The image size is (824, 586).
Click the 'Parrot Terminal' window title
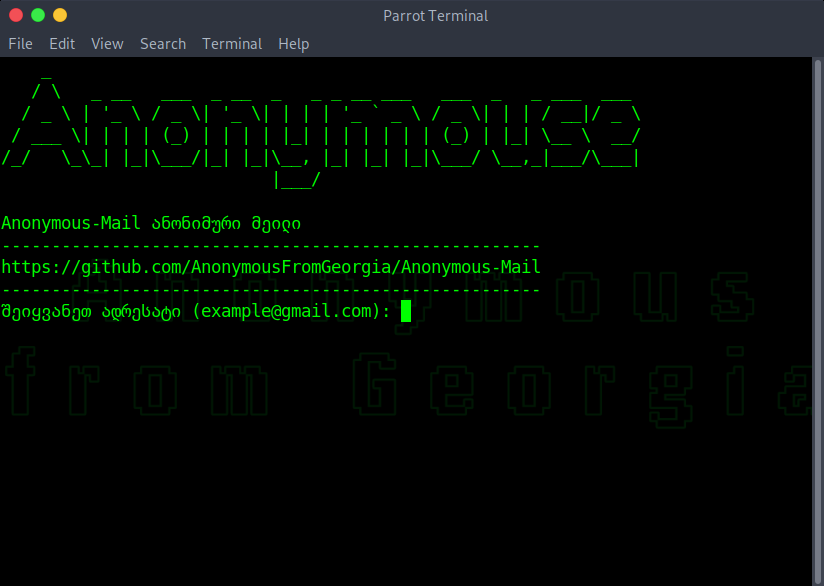435,16
